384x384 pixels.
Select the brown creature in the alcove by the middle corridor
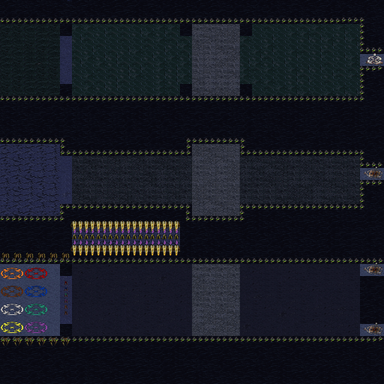tap(373, 174)
